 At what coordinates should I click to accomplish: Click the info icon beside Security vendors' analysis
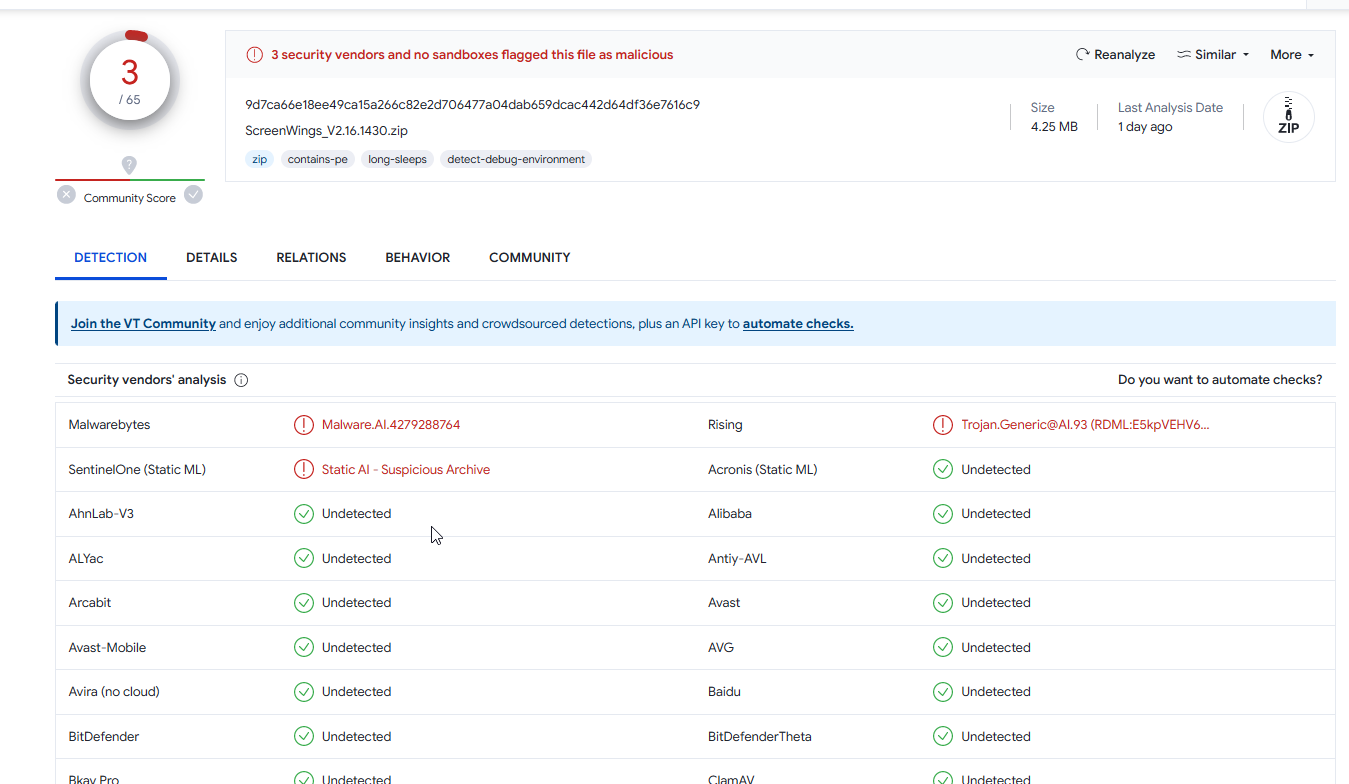click(241, 380)
